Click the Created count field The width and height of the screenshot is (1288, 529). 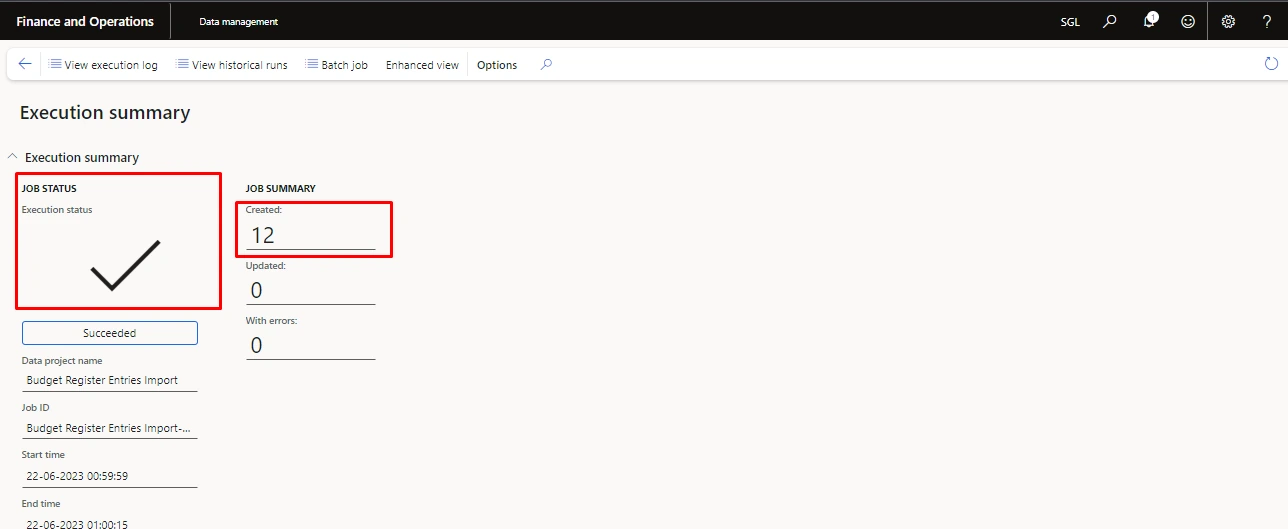tap(311, 236)
